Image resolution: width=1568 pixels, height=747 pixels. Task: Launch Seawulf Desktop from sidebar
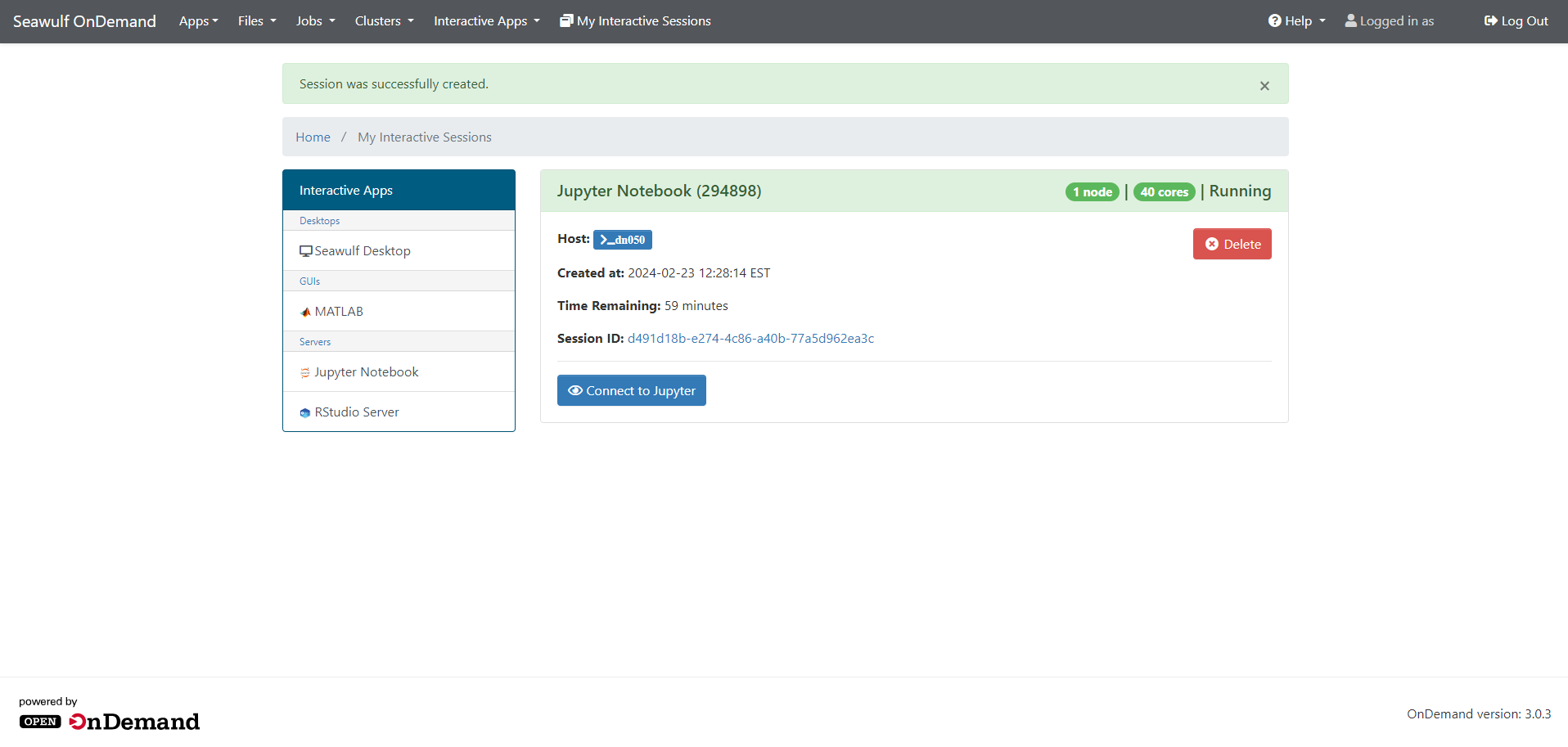tap(399, 250)
